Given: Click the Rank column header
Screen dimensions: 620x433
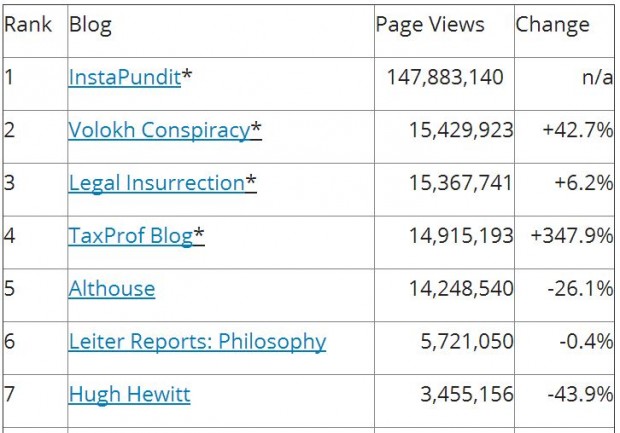Looking at the screenshot, I should [28, 24].
